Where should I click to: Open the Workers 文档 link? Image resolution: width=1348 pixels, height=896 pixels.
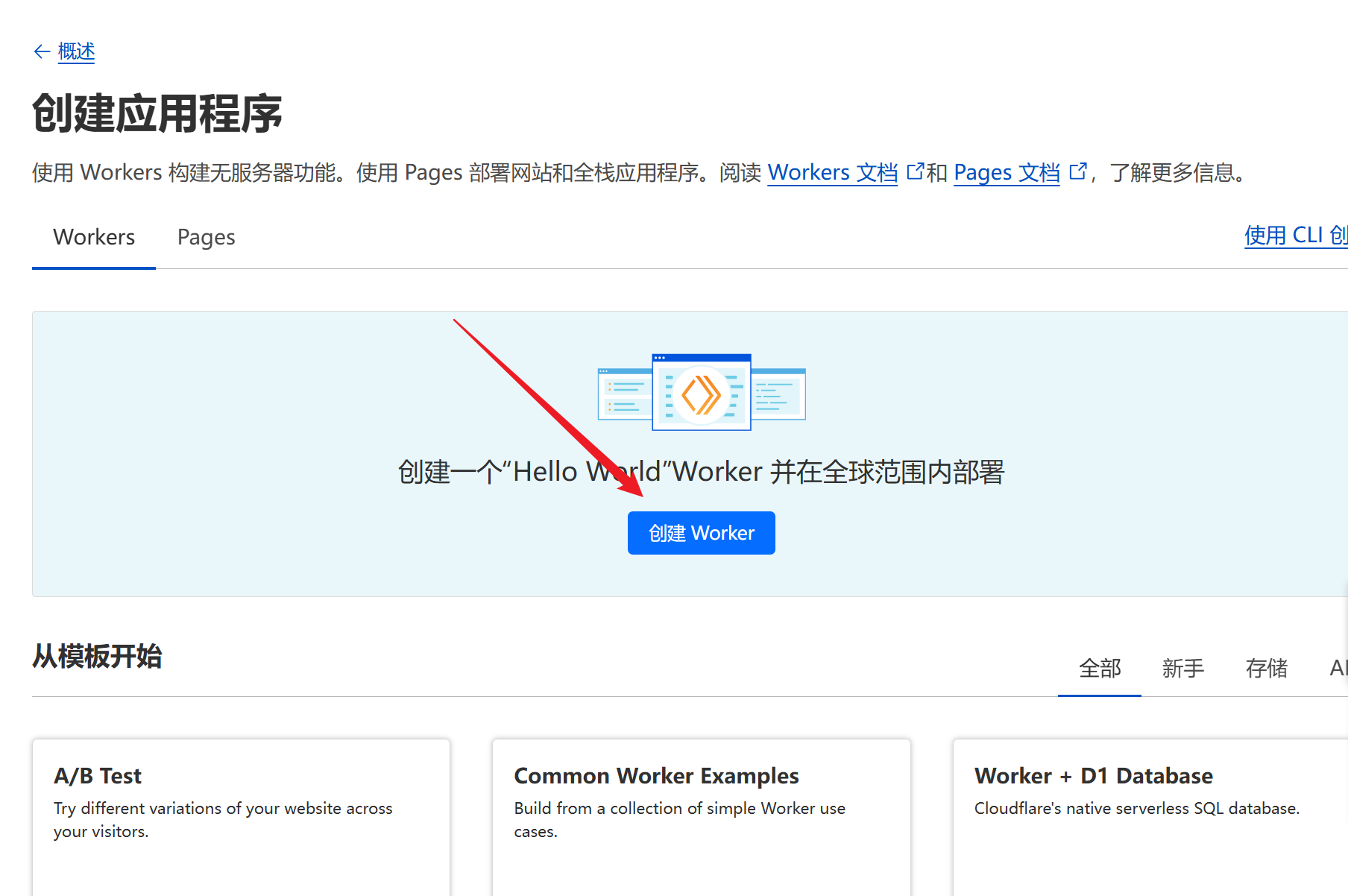click(832, 173)
